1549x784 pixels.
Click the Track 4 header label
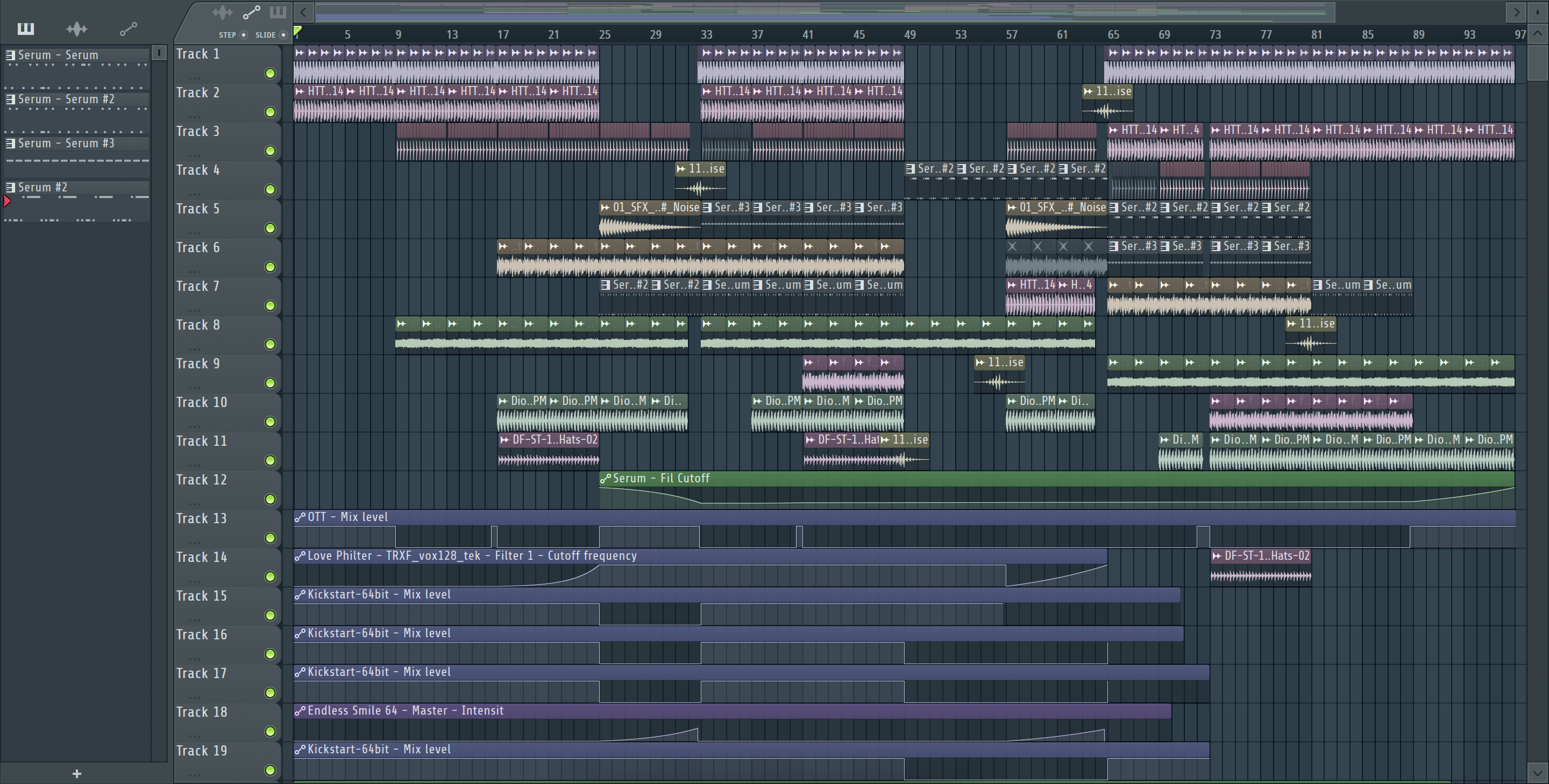click(x=198, y=170)
